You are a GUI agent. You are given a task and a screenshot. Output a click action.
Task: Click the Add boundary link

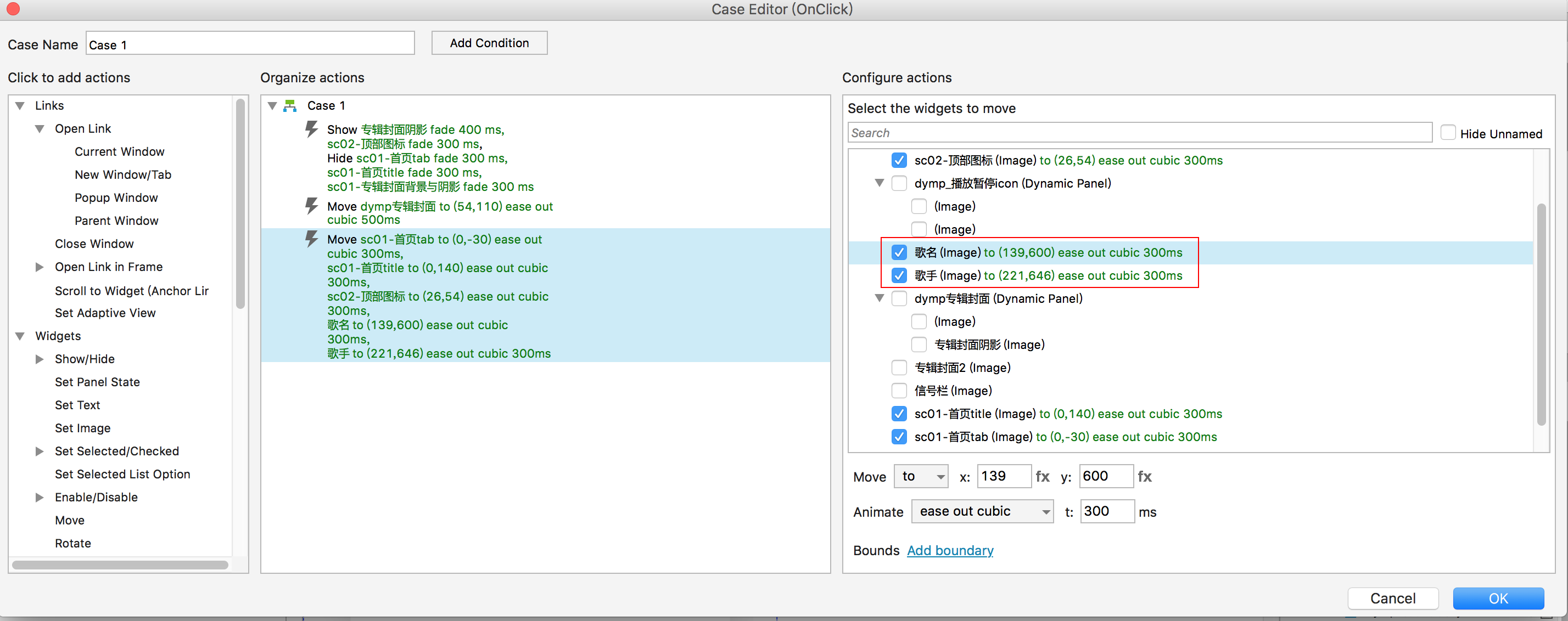click(950, 550)
